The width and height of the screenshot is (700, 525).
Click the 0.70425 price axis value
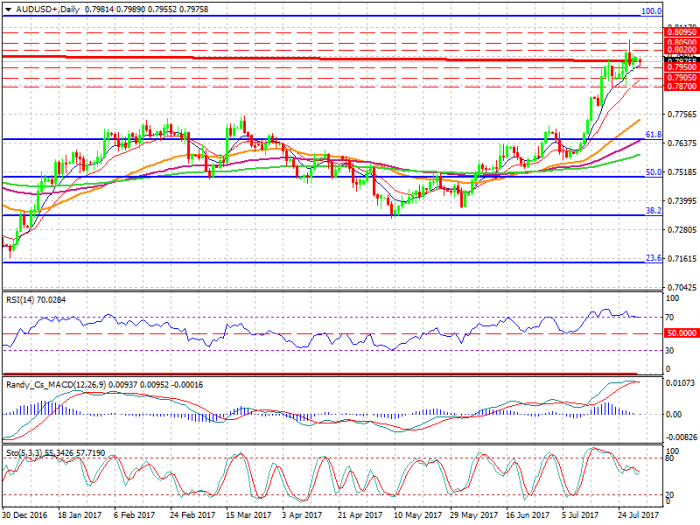point(682,287)
